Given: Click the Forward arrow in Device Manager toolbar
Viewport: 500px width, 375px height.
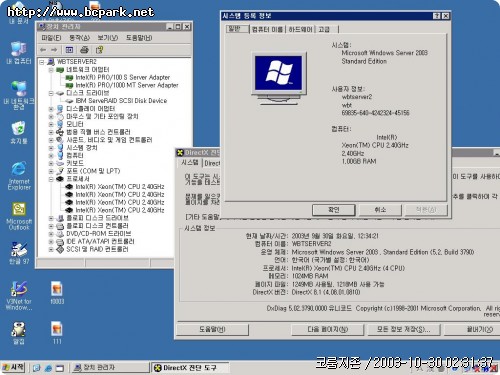Looking at the screenshot, I should 54,50.
